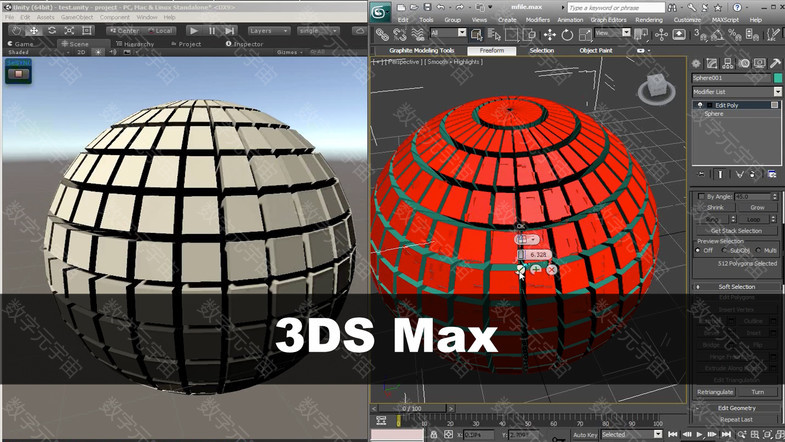This screenshot has height=442, width=785.
Task: Select the Rotate tool in Unity toolbar
Action: (x=52, y=31)
